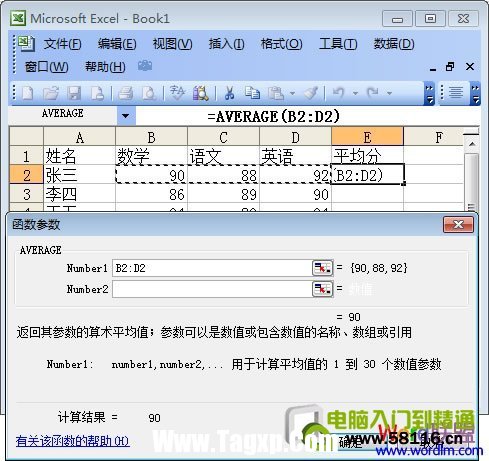Click cell with value 89
Image resolution: width=489 pixels, height=461 pixels.
pyautogui.click(x=223, y=194)
